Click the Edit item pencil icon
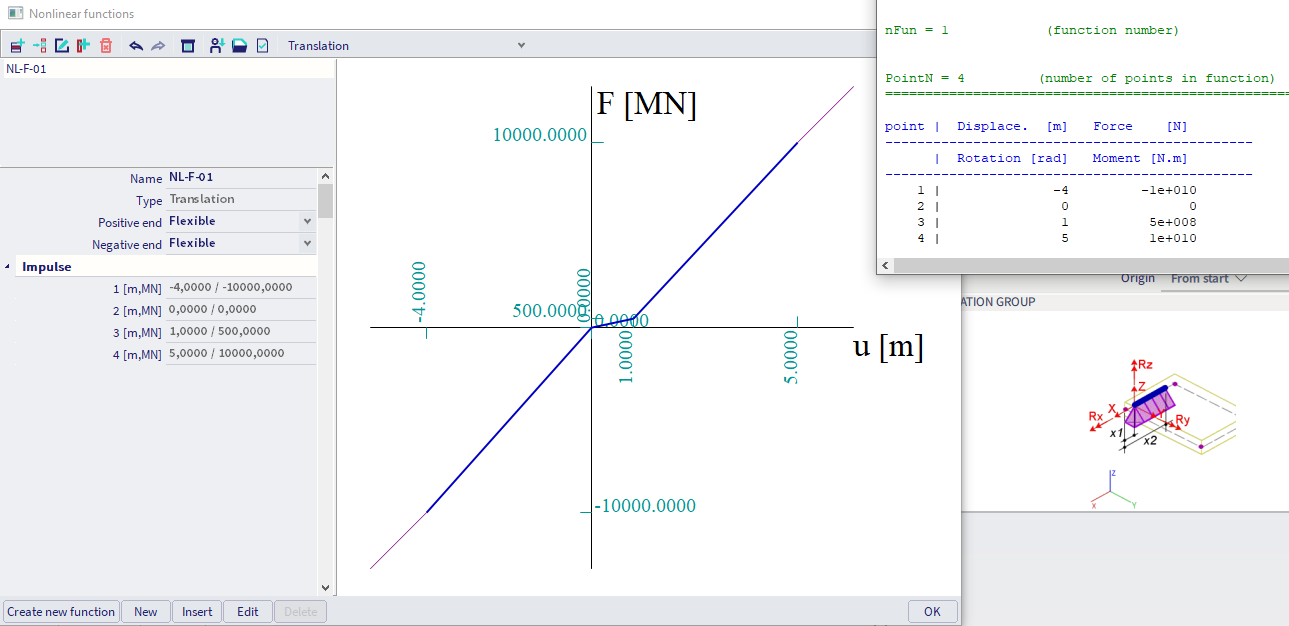Viewport: 1289px width, 626px height. click(x=62, y=46)
